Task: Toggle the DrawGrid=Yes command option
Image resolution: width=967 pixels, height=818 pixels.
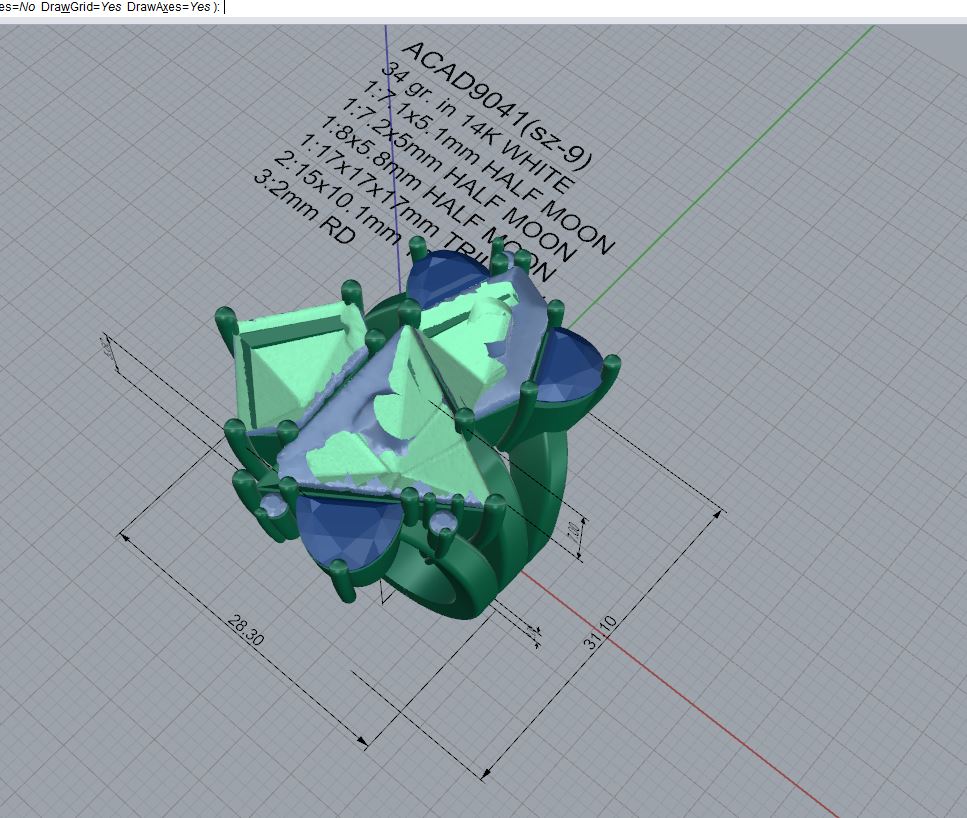Action: [81, 7]
